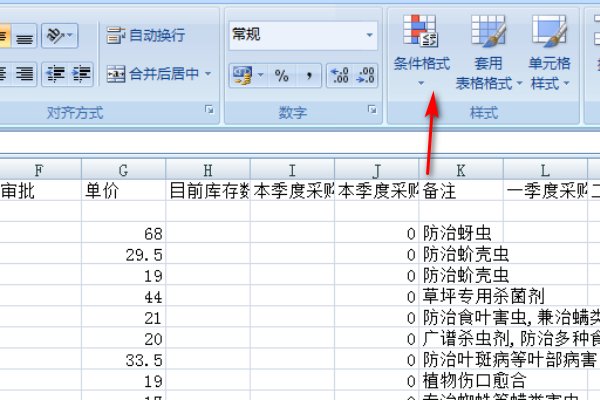Image resolution: width=600 pixels, height=400 pixels.
Task: Expand the Merge and Center dropdown arrow
Action: pos(208,73)
